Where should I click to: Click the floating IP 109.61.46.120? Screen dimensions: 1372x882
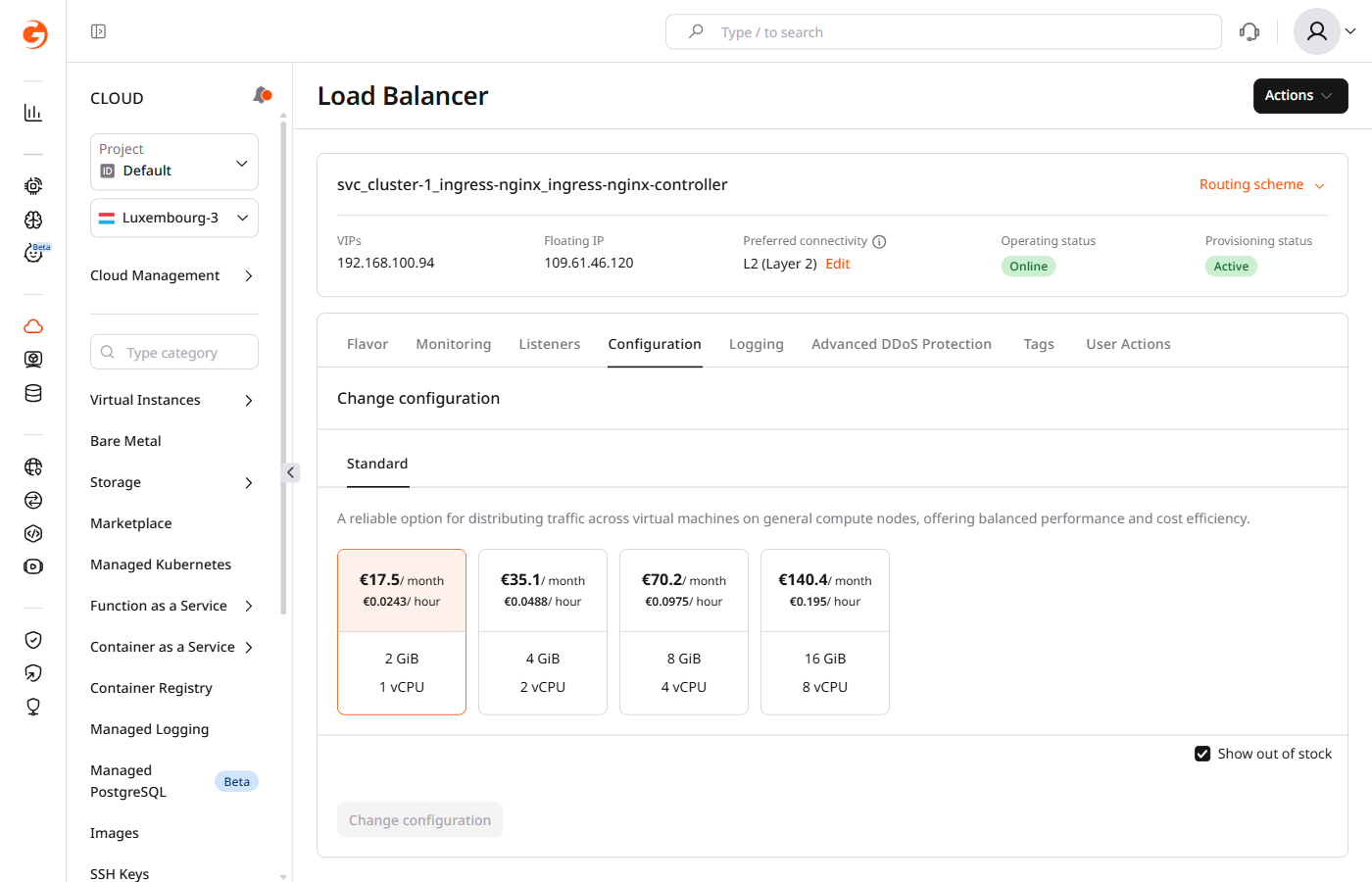click(x=589, y=263)
